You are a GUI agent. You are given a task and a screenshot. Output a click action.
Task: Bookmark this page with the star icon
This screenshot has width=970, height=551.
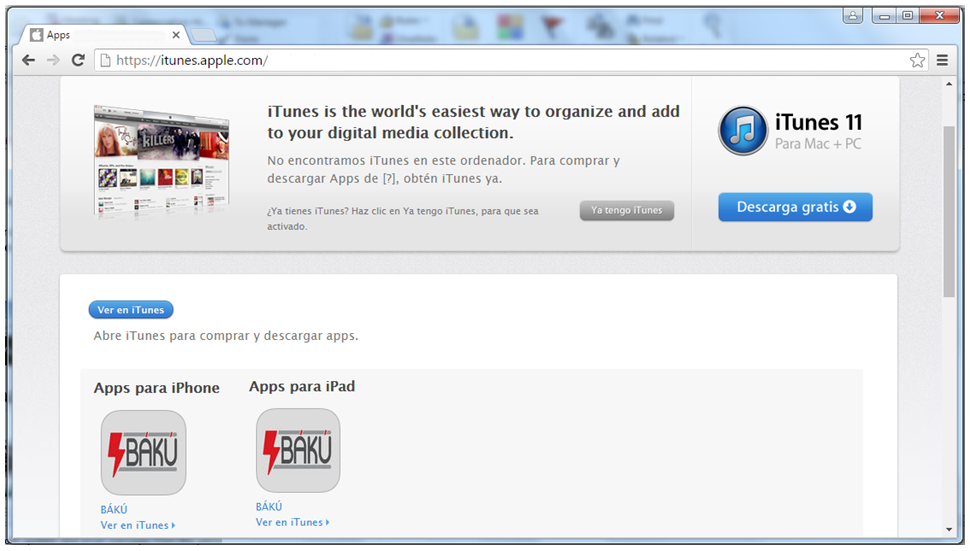917,60
